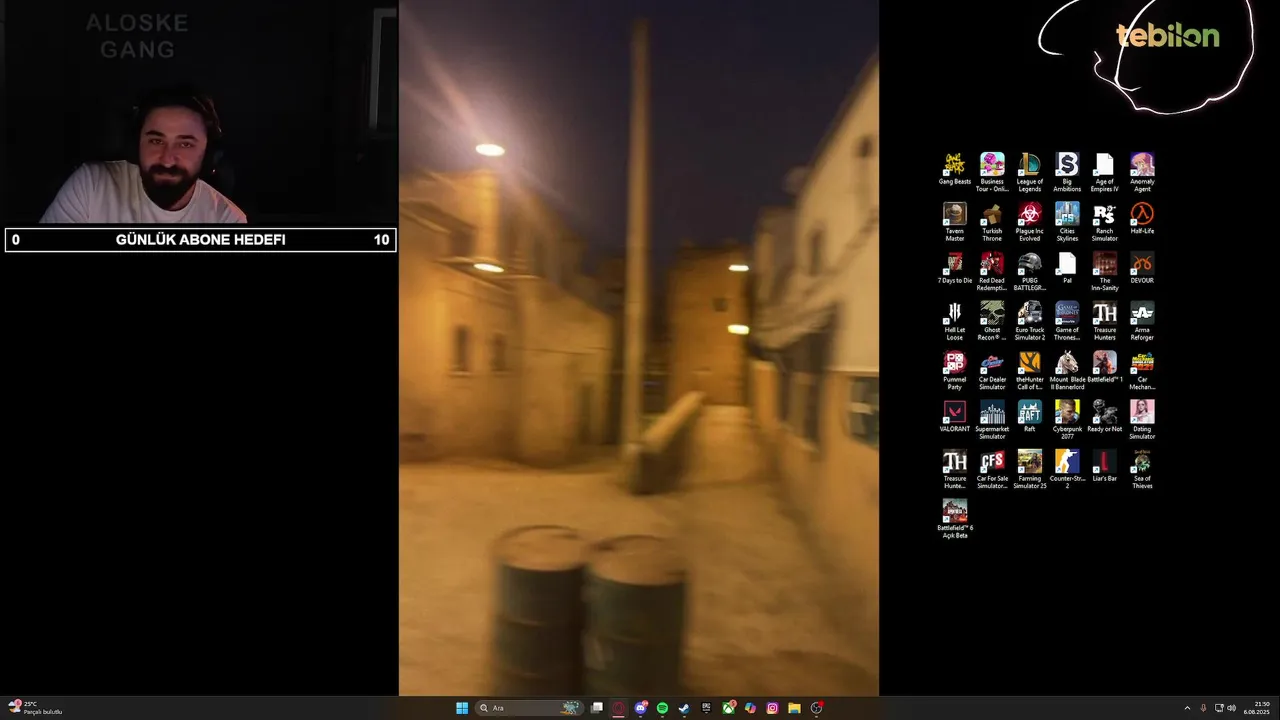Click theHunter Call of the Wild icon
The width and height of the screenshot is (1280, 720).
pyautogui.click(x=1030, y=370)
